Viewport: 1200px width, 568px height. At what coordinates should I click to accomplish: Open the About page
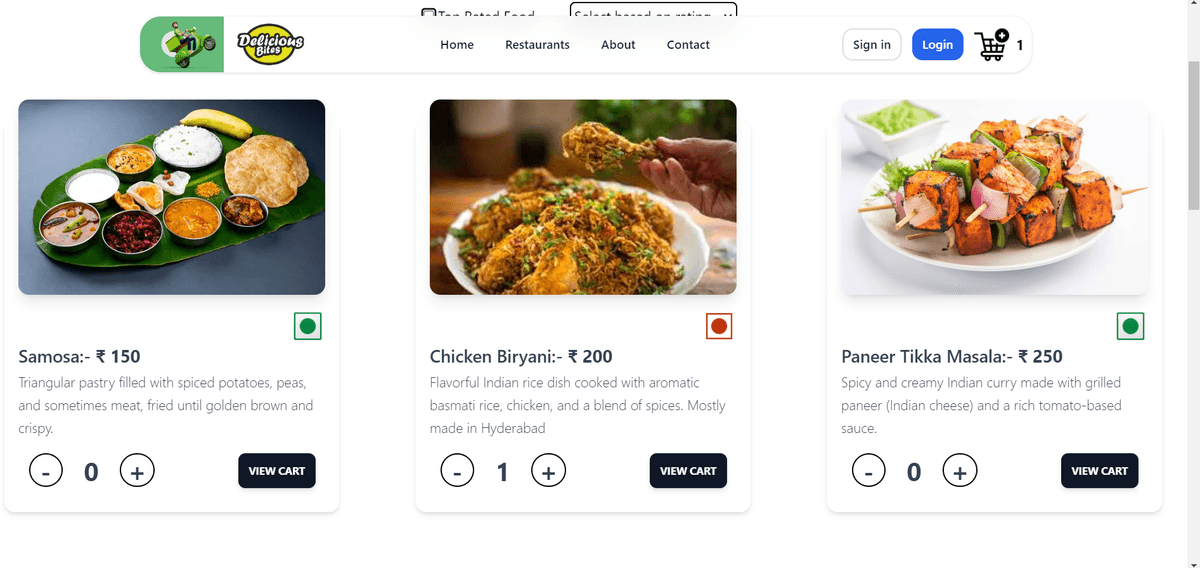pos(618,45)
